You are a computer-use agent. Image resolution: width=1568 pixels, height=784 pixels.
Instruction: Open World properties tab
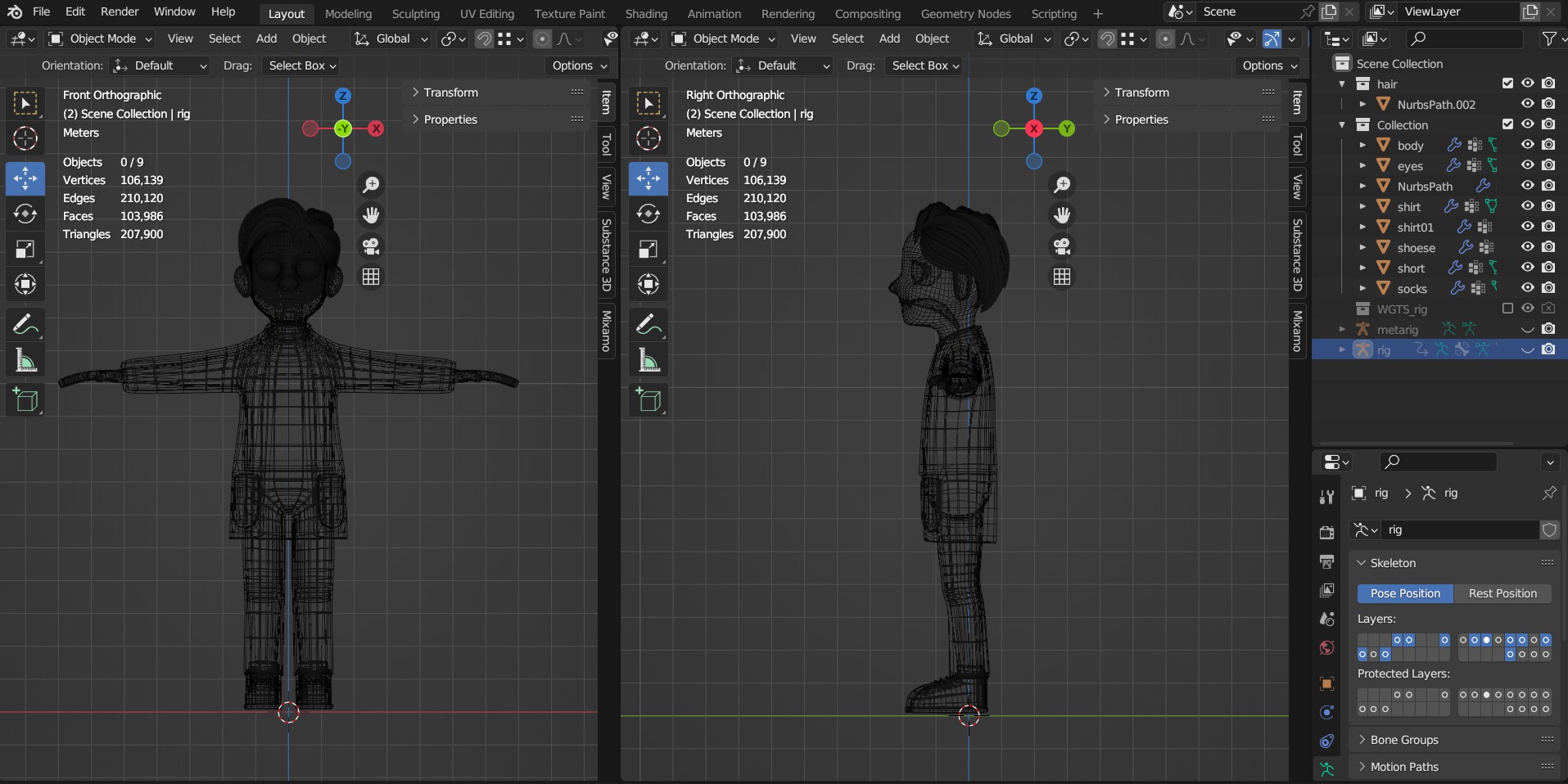point(1326,647)
